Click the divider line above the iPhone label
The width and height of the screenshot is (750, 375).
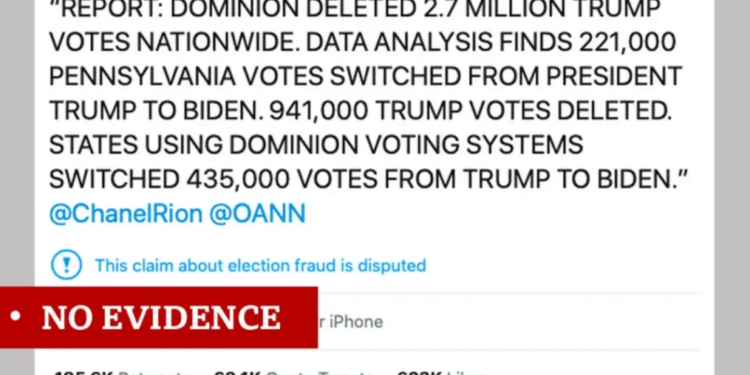[x=508, y=293]
